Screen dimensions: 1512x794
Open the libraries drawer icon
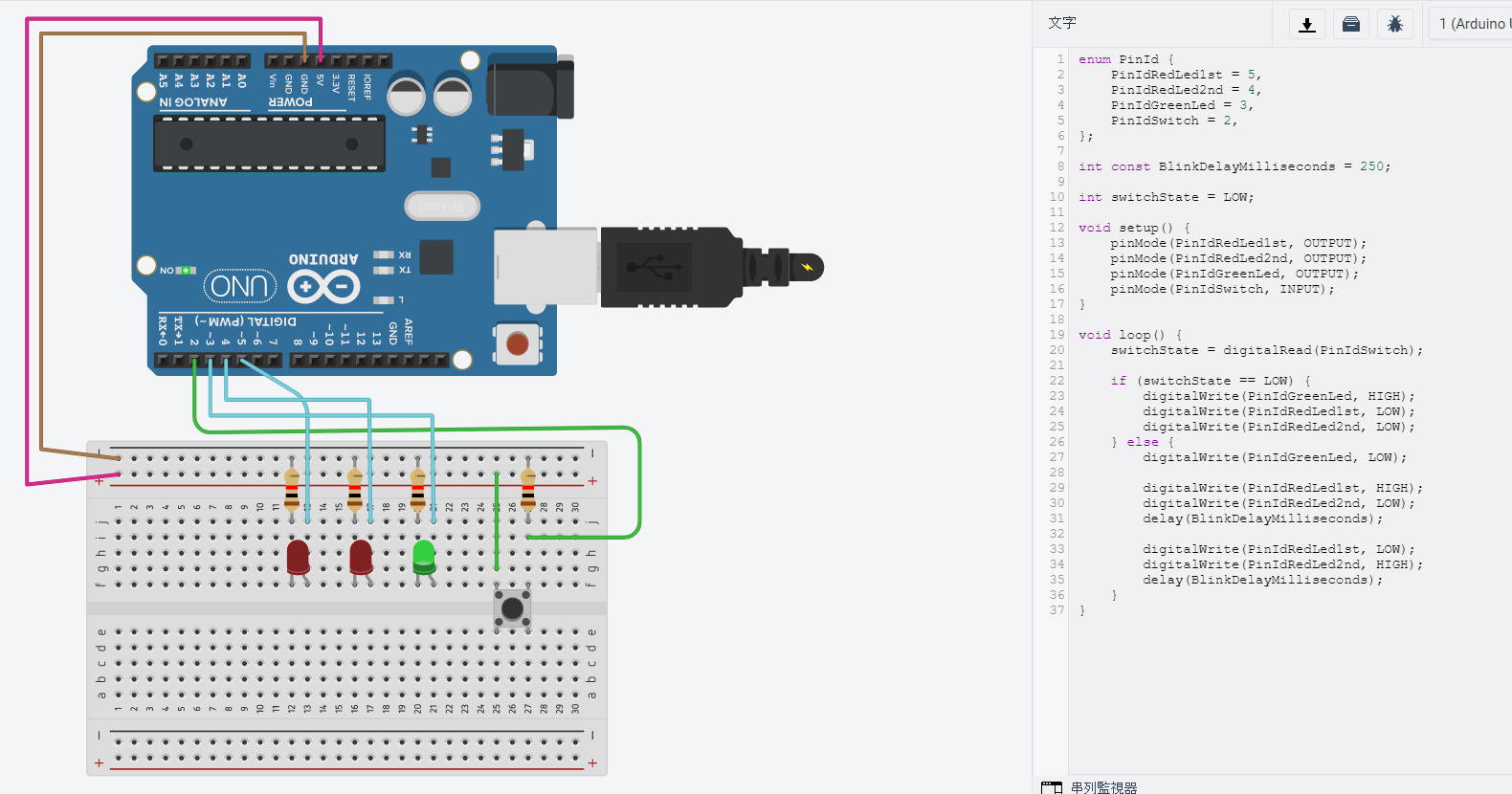pos(1351,24)
